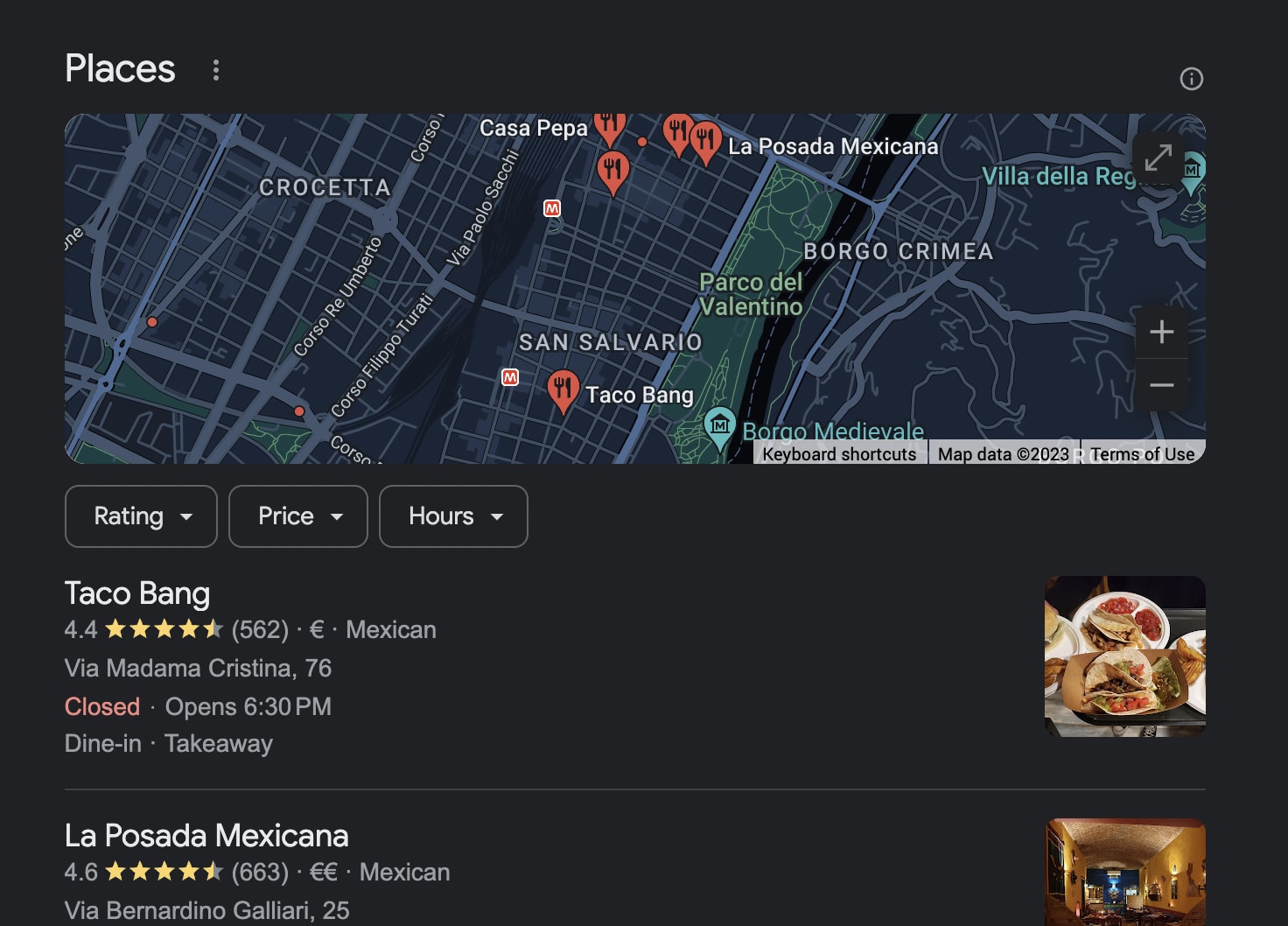Image resolution: width=1288 pixels, height=926 pixels.
Task: Zoom out on the map
Action: [x=1161, y=385]
